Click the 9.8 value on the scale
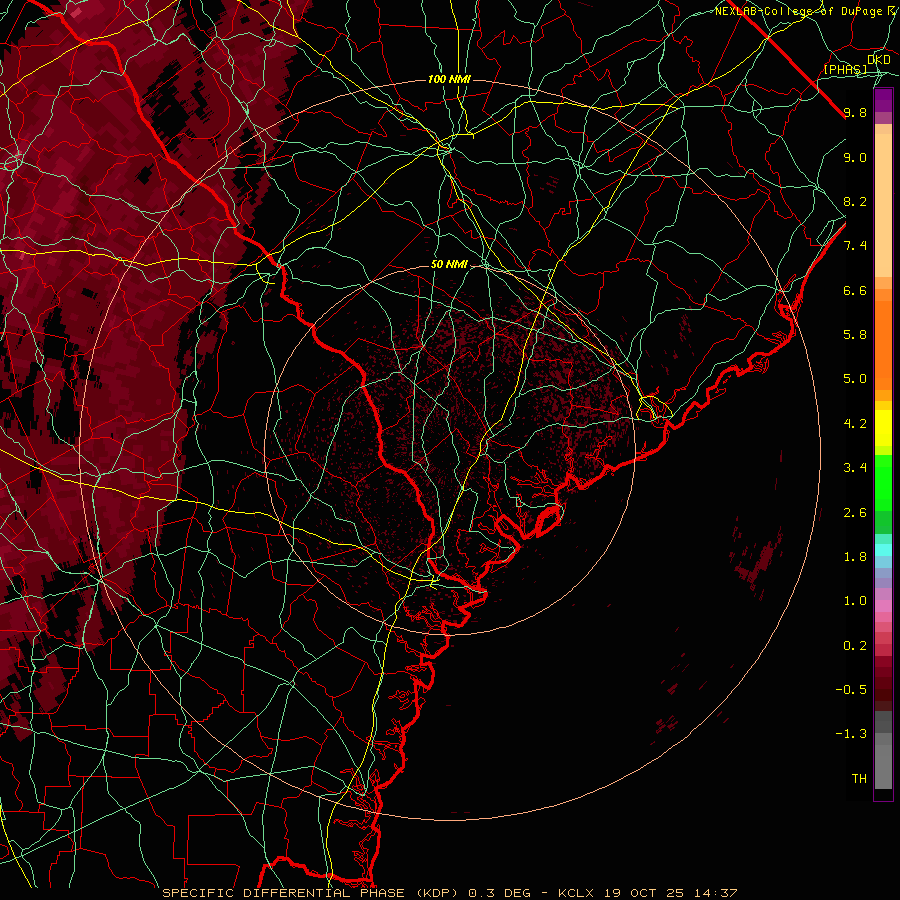 [x=855, y=112]
